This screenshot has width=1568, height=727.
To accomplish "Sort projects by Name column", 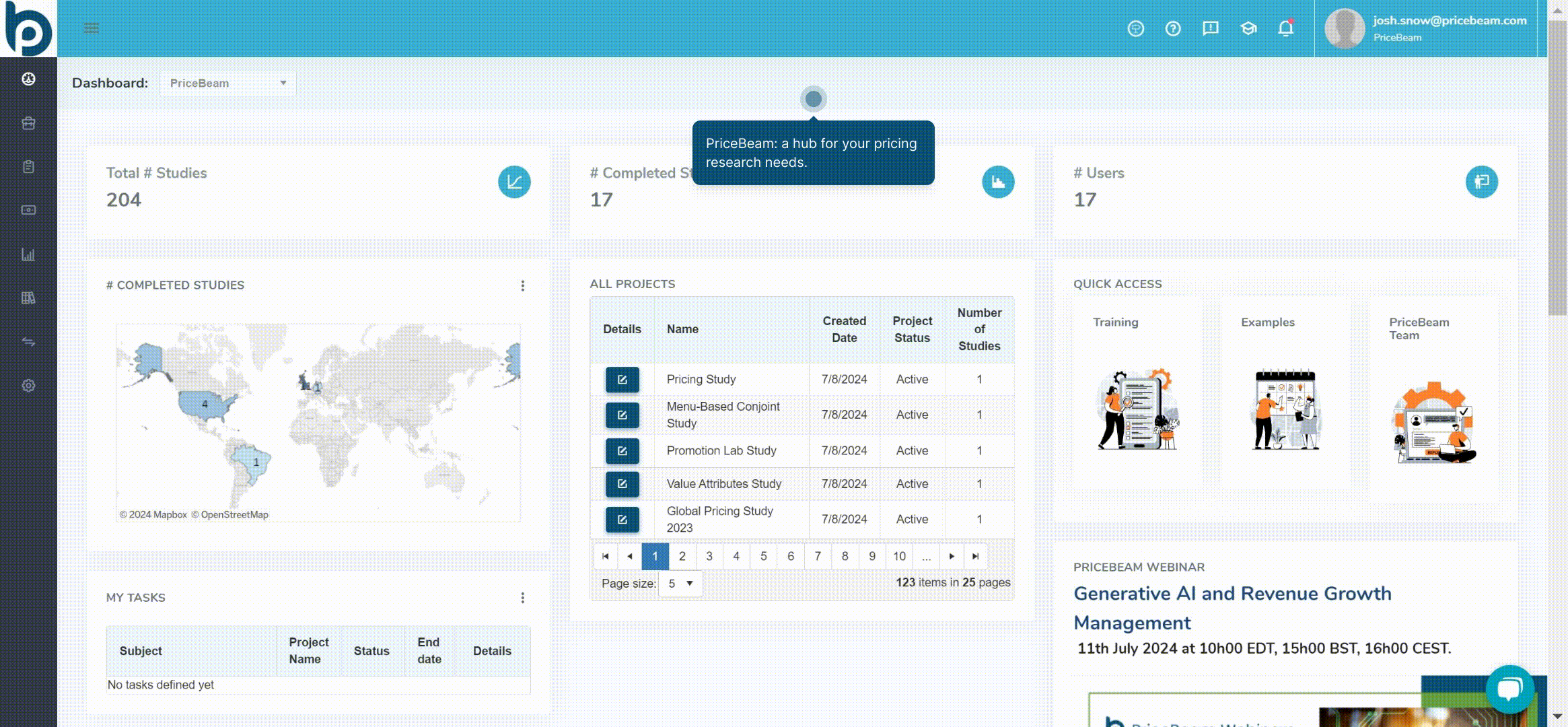I will click(682, 329).
